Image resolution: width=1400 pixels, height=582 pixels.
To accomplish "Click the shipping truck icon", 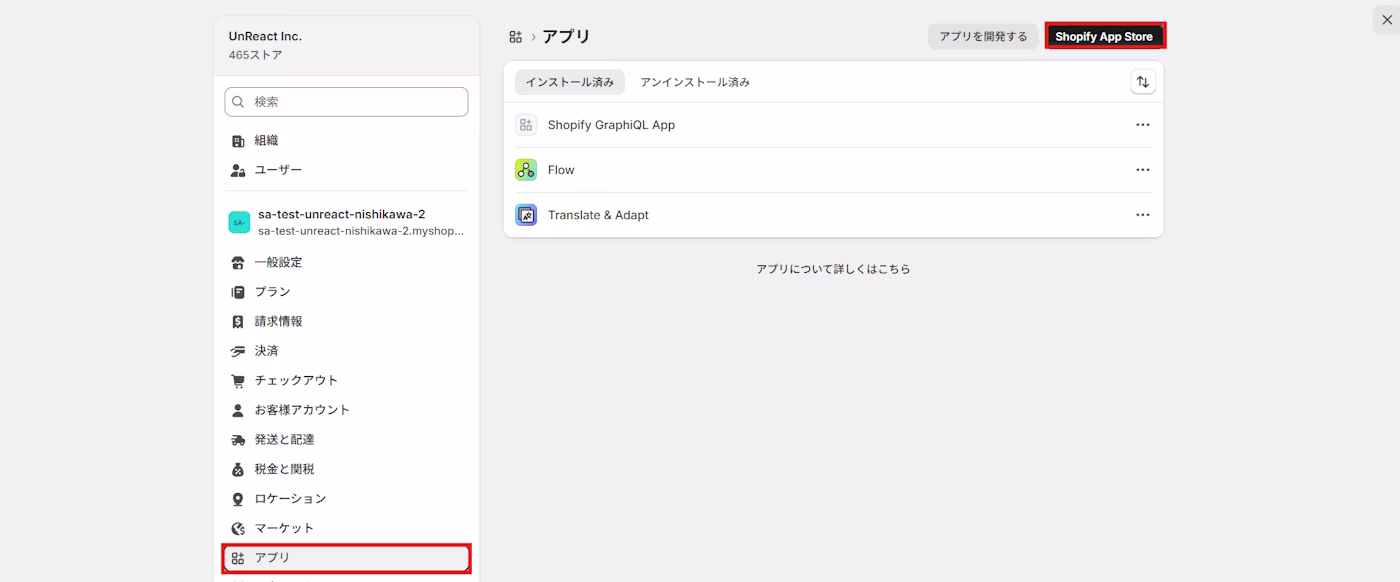I will click(x=238, y=440).
